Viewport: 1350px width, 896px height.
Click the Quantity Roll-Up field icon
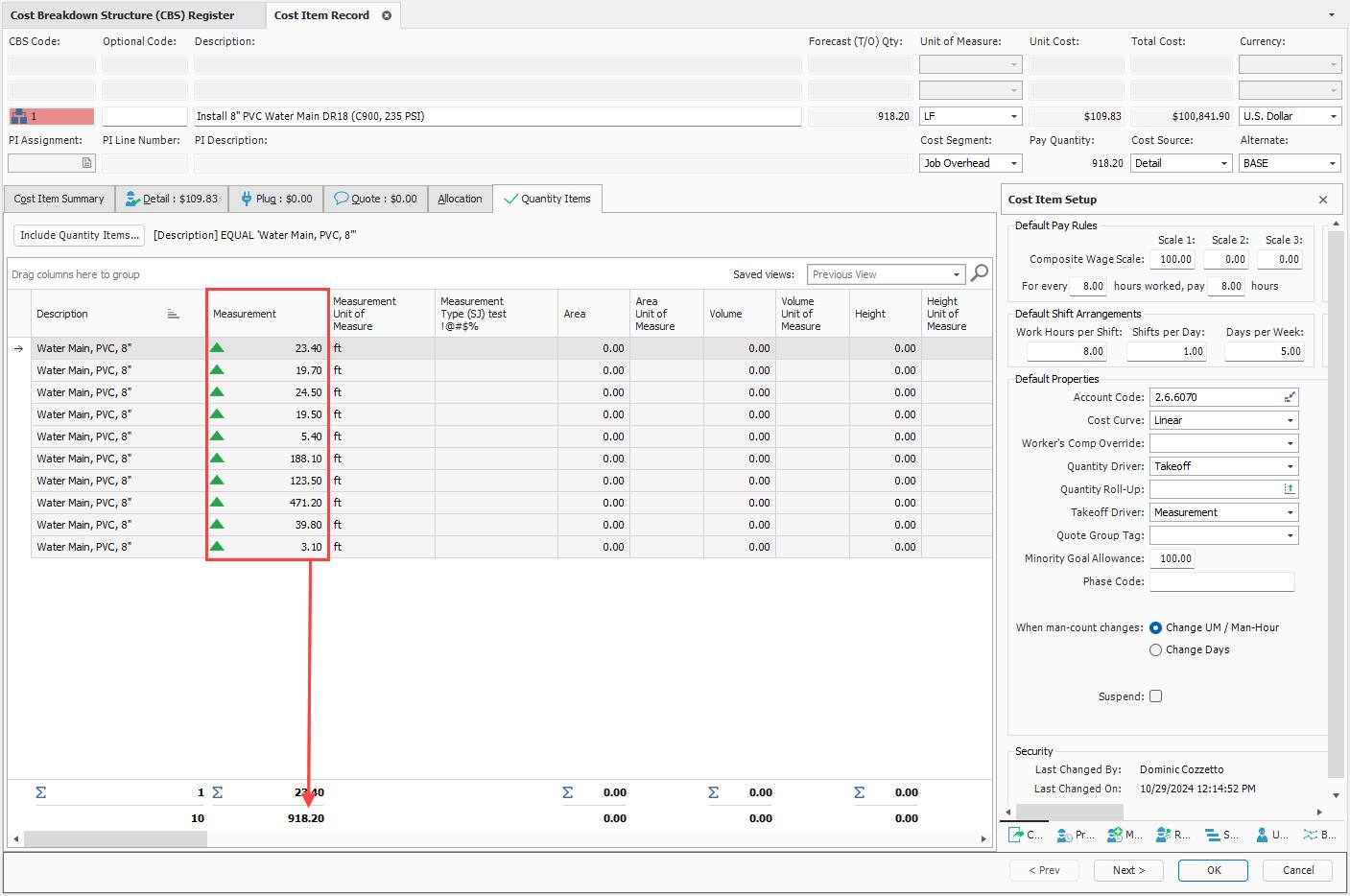[1290, 489]
